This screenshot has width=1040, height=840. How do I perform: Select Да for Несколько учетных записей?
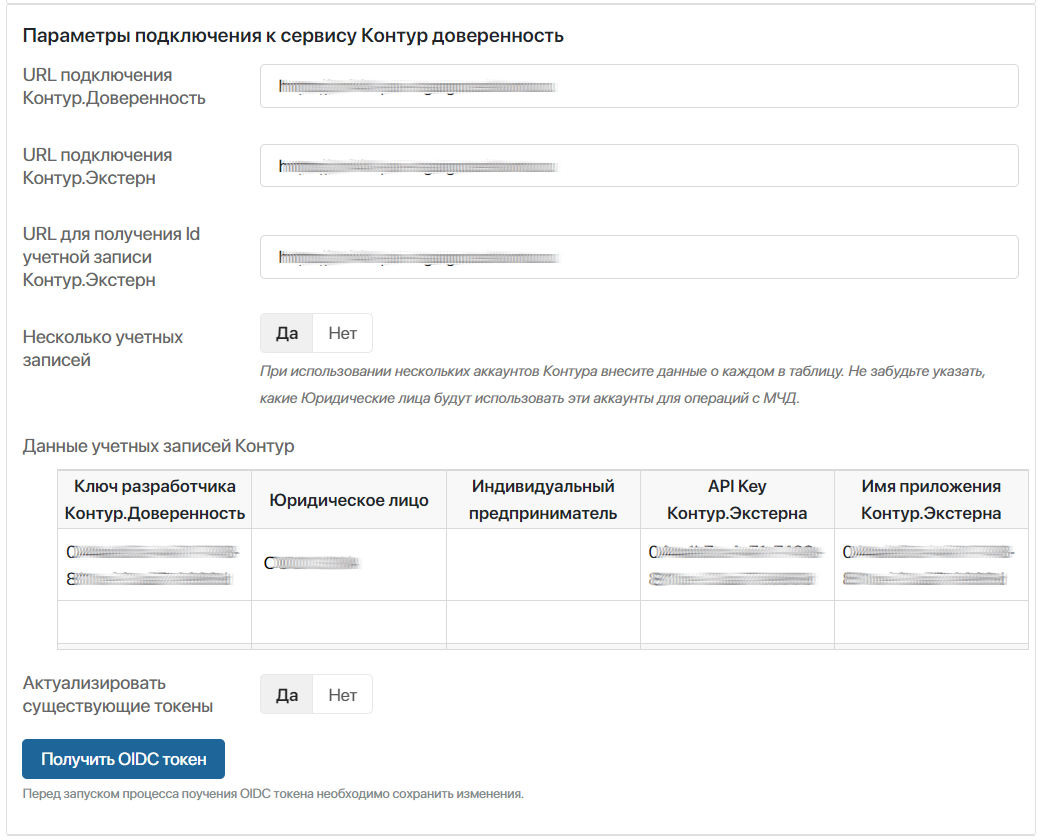coord(287,333)
